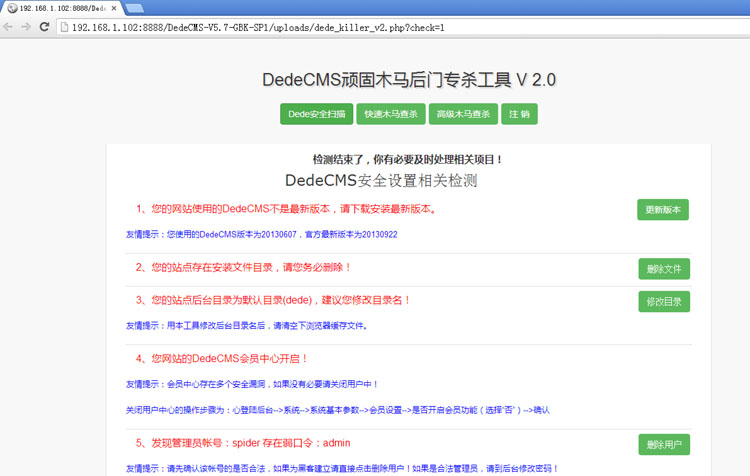Click warning 2 about 安装文件目录

coord(244,267)
